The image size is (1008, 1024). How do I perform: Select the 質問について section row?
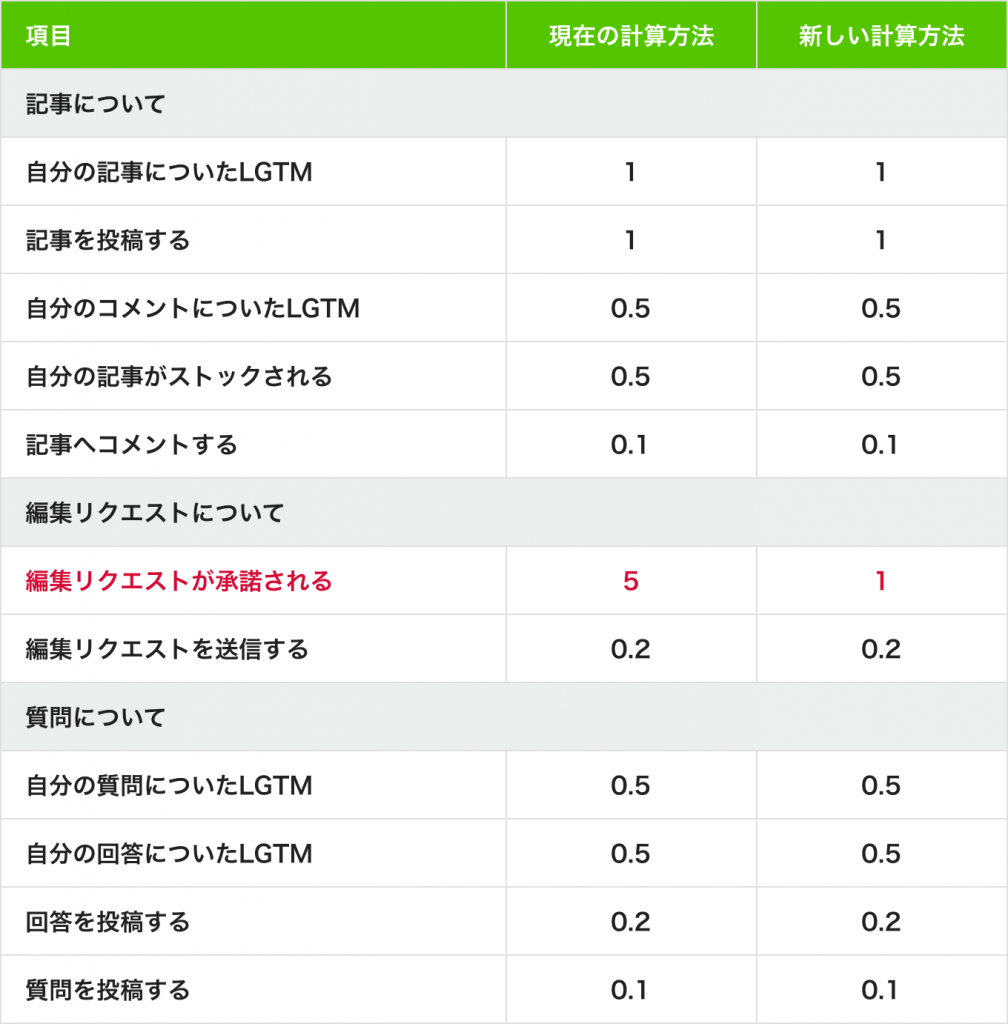pos(95,717)
